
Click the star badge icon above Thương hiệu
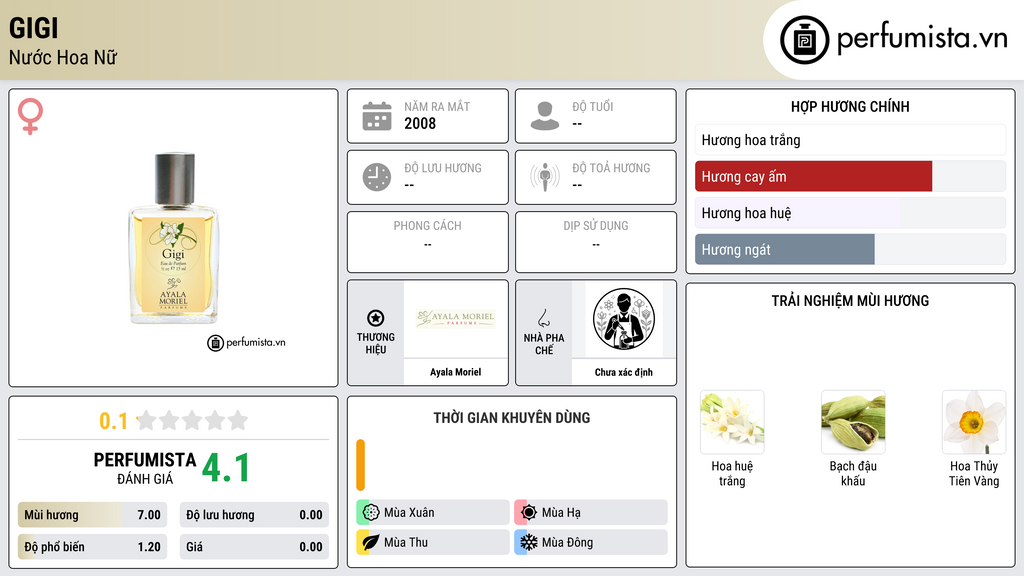(x=376, y=318)
